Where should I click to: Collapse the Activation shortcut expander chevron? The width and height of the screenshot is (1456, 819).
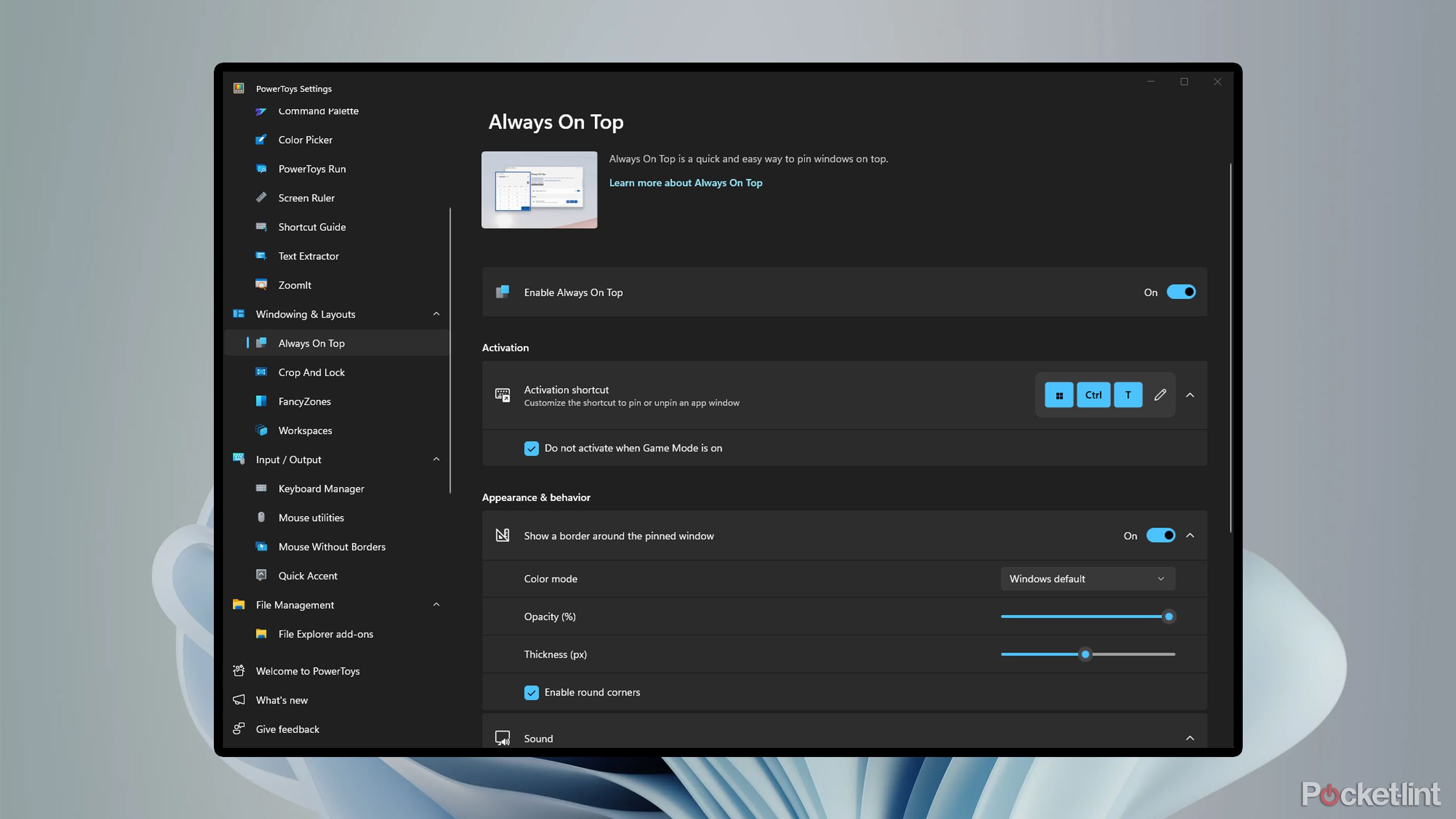pyautogui.click(x=1190, y=395)
